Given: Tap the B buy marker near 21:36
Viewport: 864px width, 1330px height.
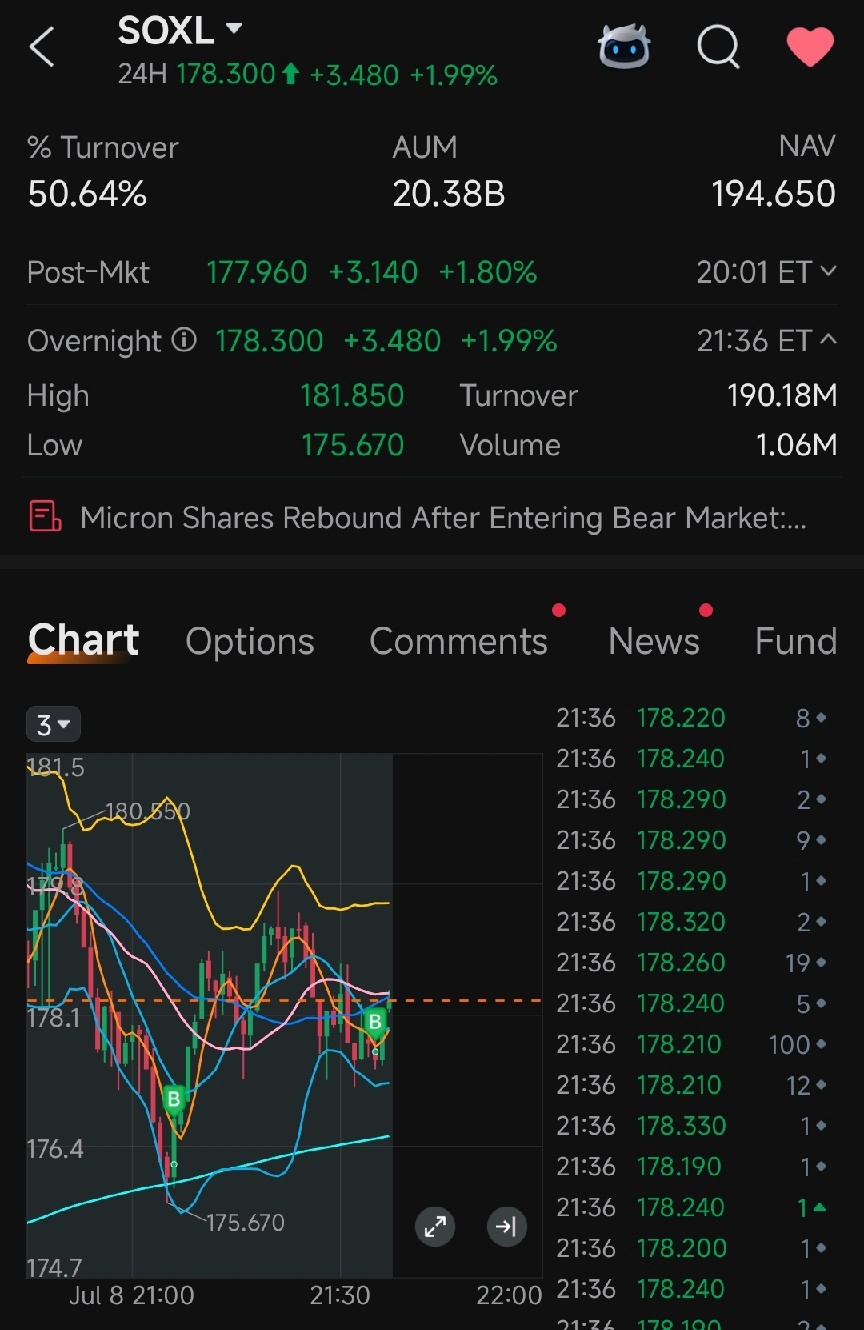Looking at the screenshot, I should click(375, 1021).
